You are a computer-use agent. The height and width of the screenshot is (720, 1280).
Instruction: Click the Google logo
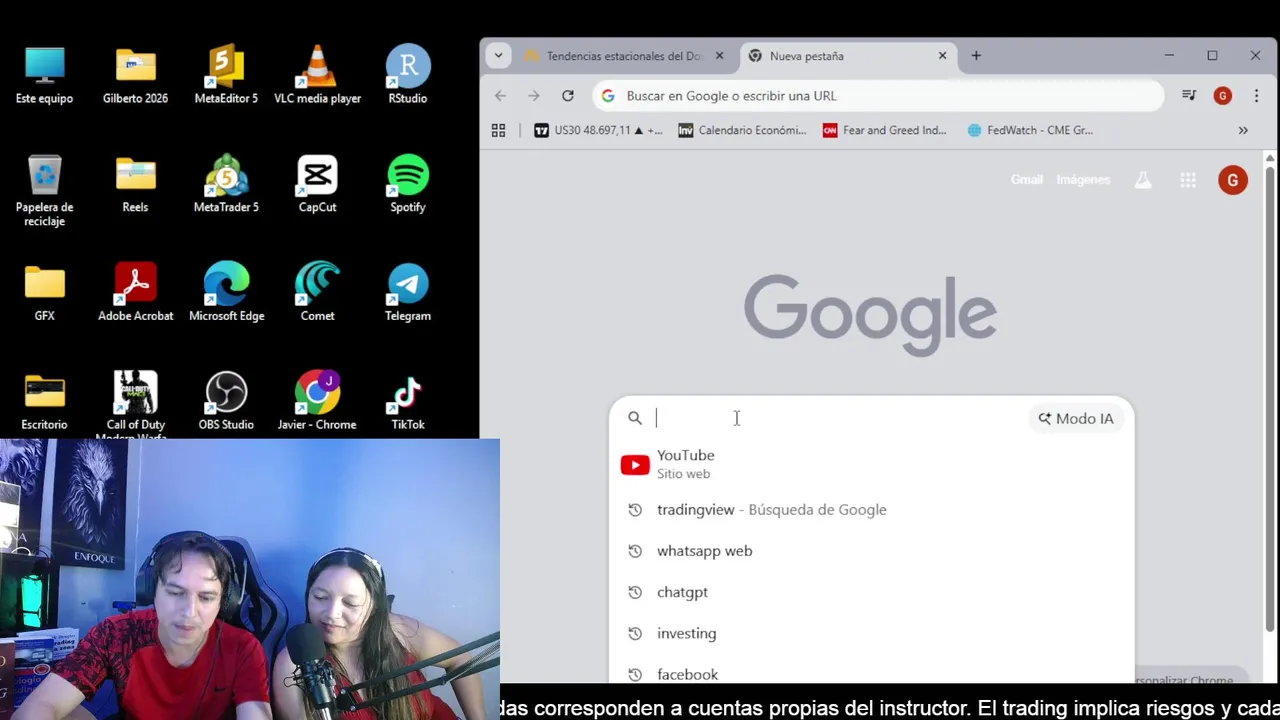tap(870, 315)
